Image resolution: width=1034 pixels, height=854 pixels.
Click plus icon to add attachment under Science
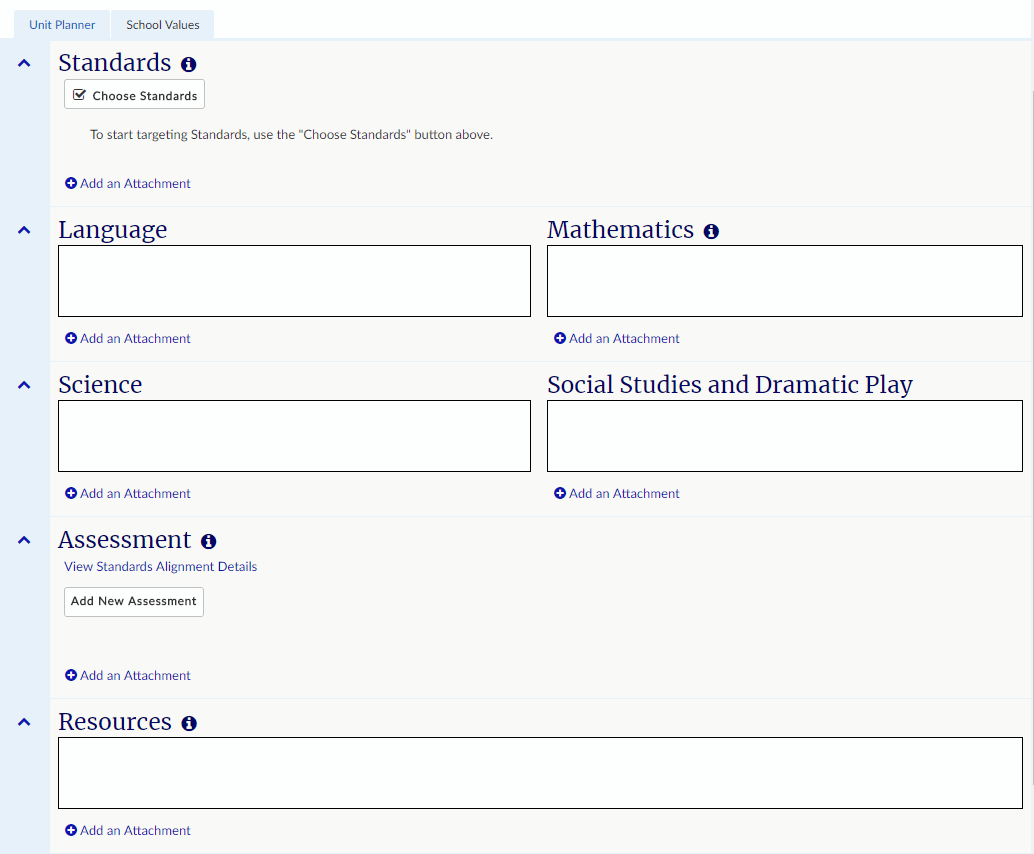click(x=71, y=494)
